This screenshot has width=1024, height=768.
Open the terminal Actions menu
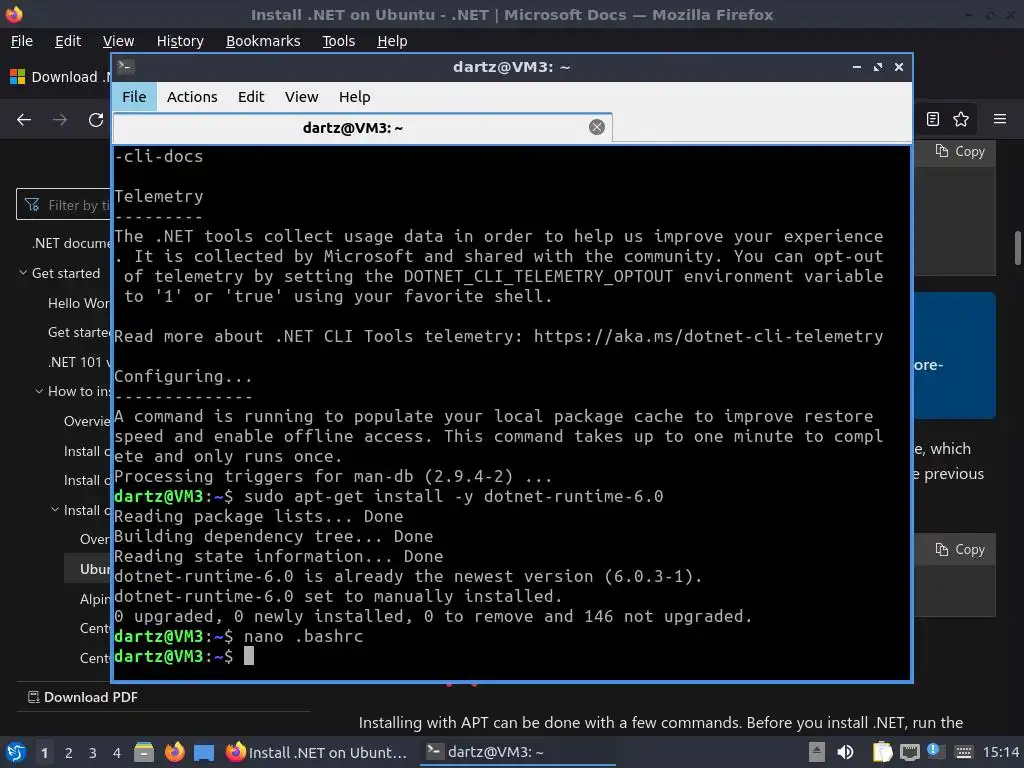tap(192, 97)
